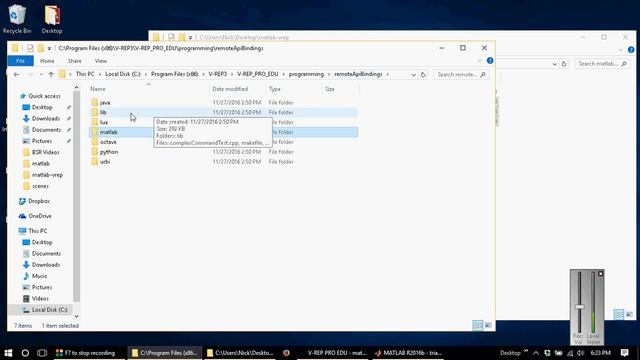
Task: Click Program Files (x86) breadcrumb
Action: coord(174,74)
